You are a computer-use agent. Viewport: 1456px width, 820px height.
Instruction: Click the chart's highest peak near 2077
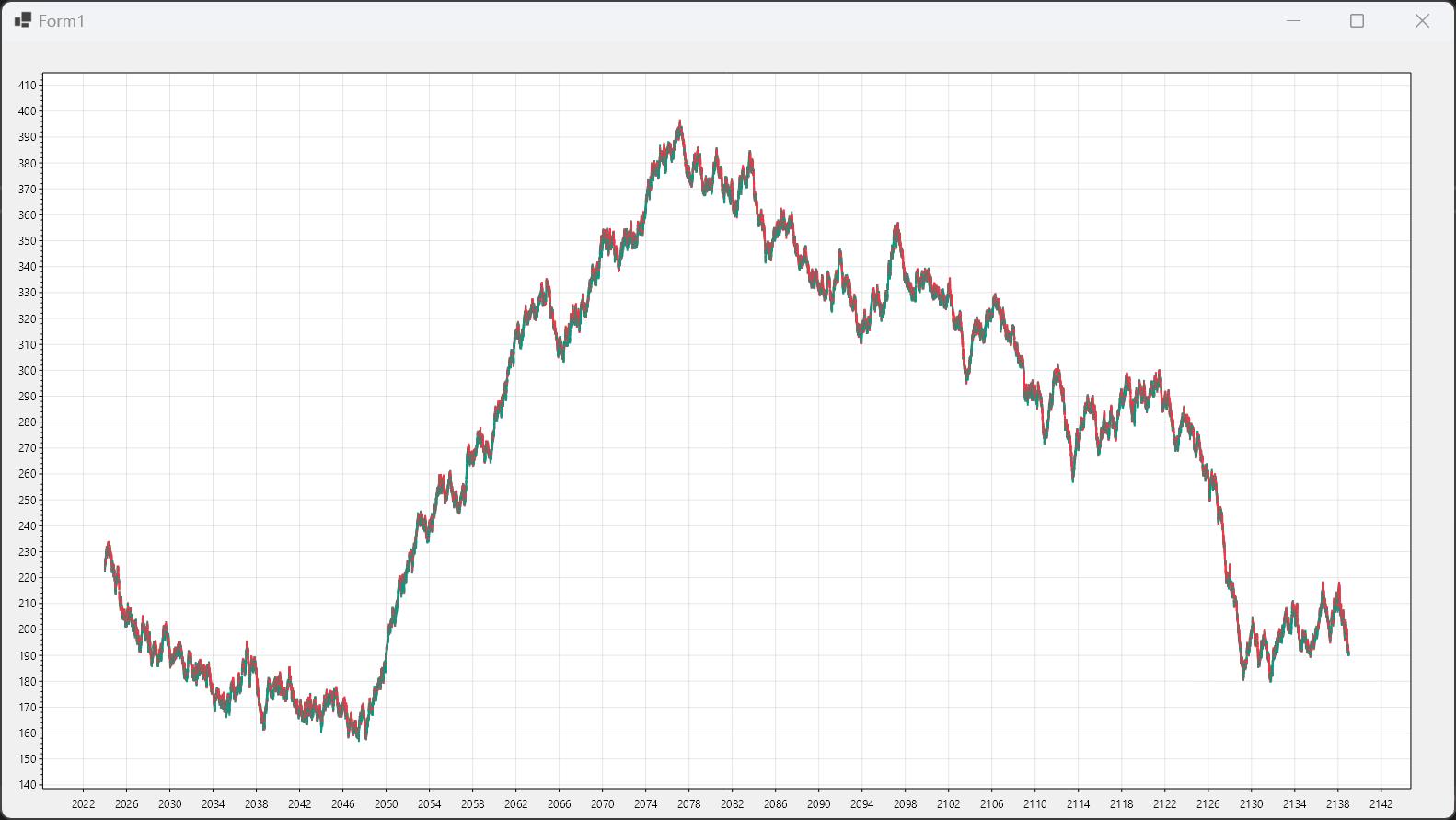(680, 121)
